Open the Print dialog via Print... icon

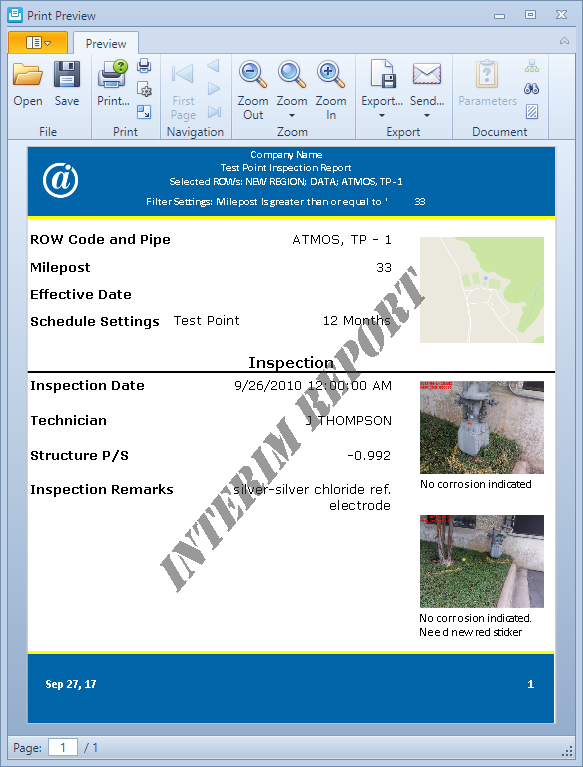click(113, 73)
